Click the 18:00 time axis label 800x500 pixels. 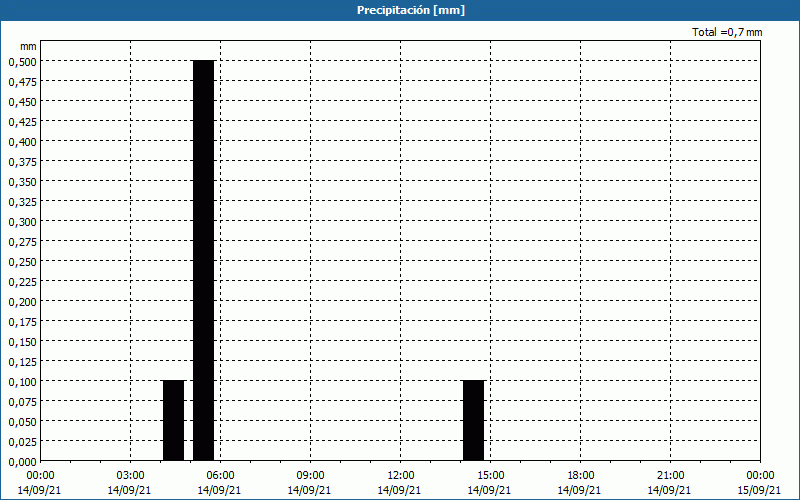[581, 476]
